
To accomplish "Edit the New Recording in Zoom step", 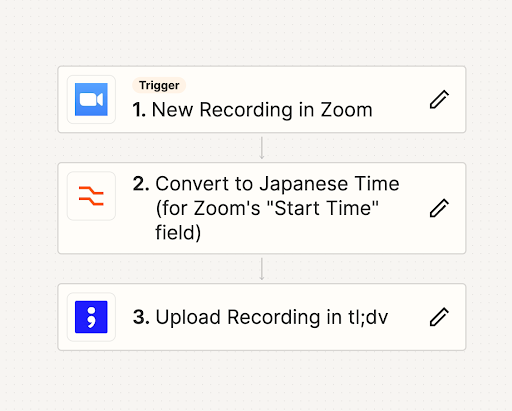I will [439, 99].
